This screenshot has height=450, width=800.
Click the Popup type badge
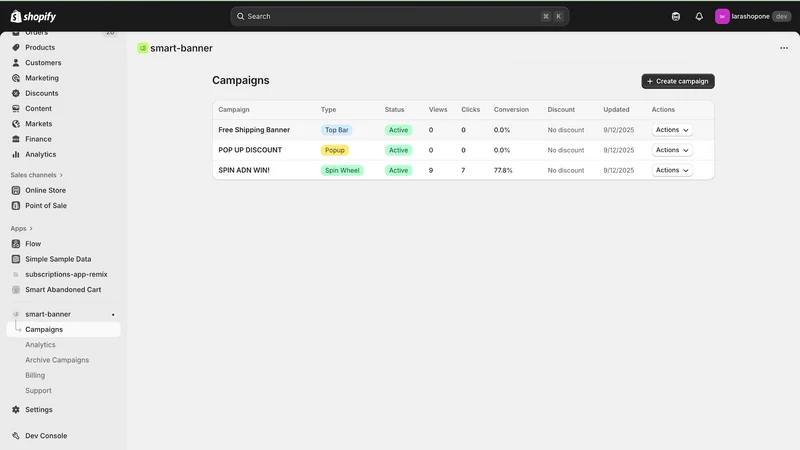pos(335,150)
